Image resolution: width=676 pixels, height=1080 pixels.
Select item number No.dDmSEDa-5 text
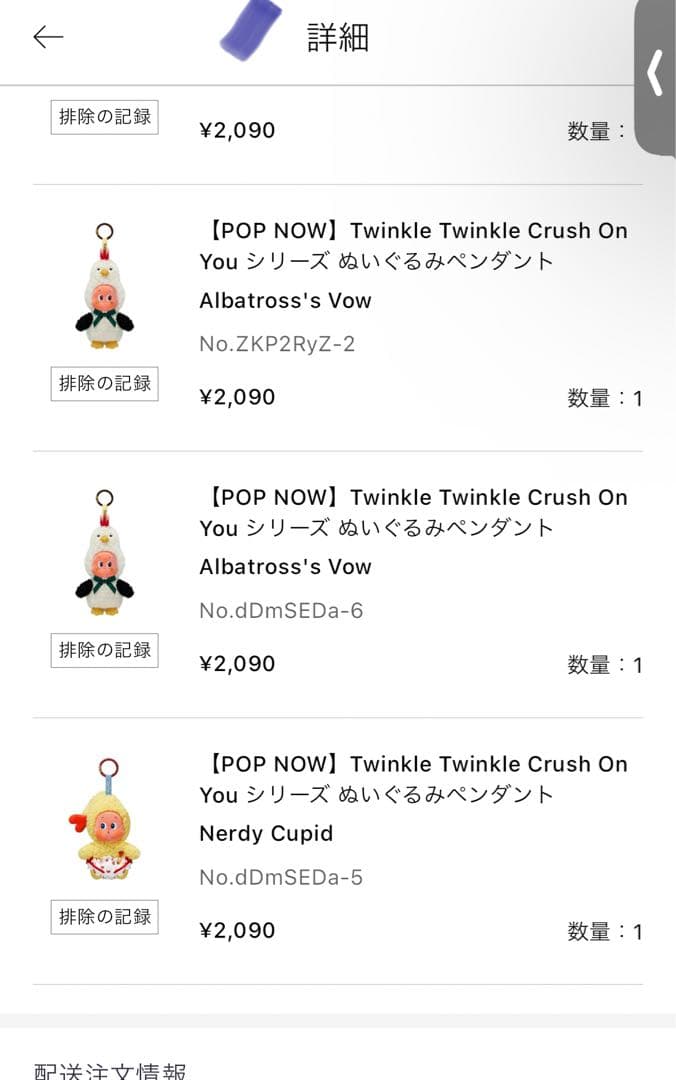pyautogui.click(x=281, y=877)
